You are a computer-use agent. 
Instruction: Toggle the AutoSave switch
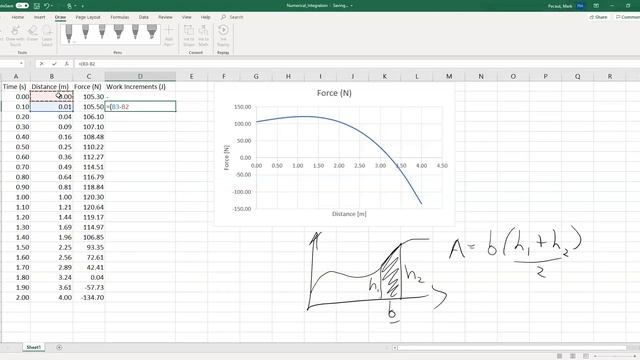pos(22,6)
